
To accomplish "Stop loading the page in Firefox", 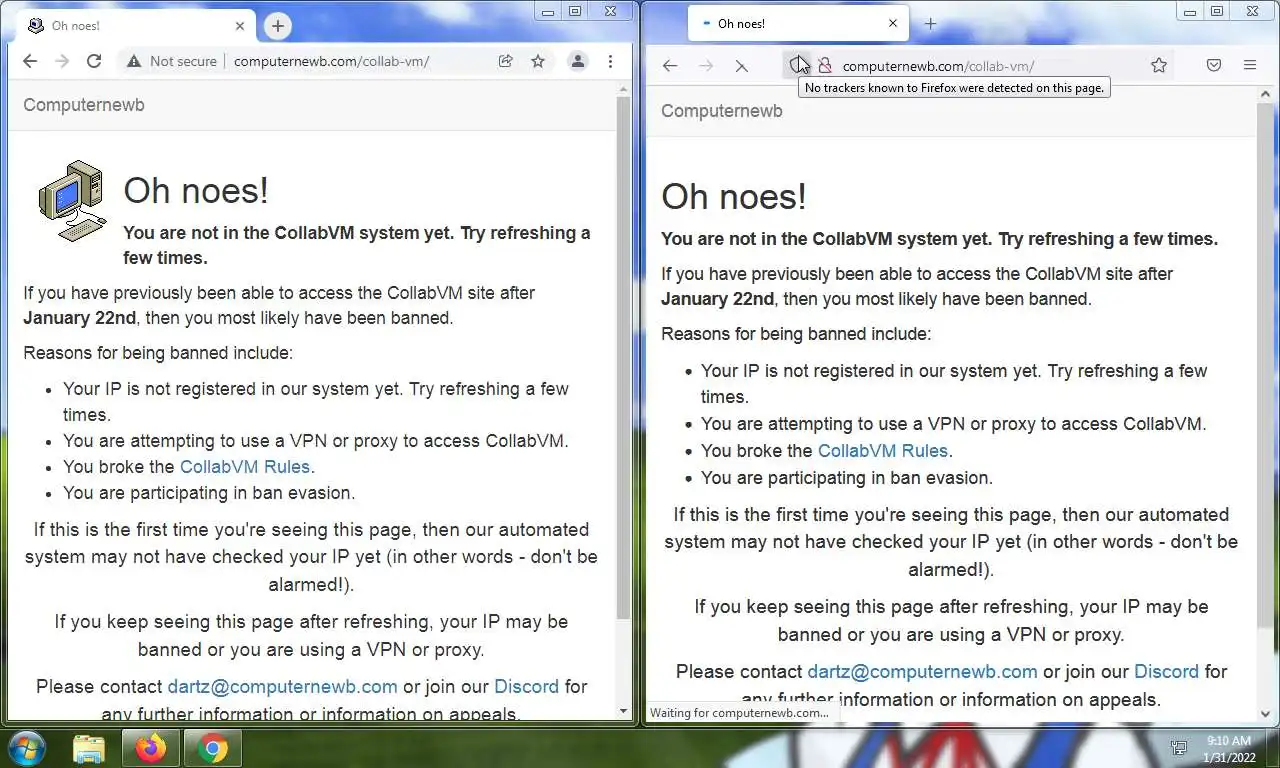I will coord(741,66).
